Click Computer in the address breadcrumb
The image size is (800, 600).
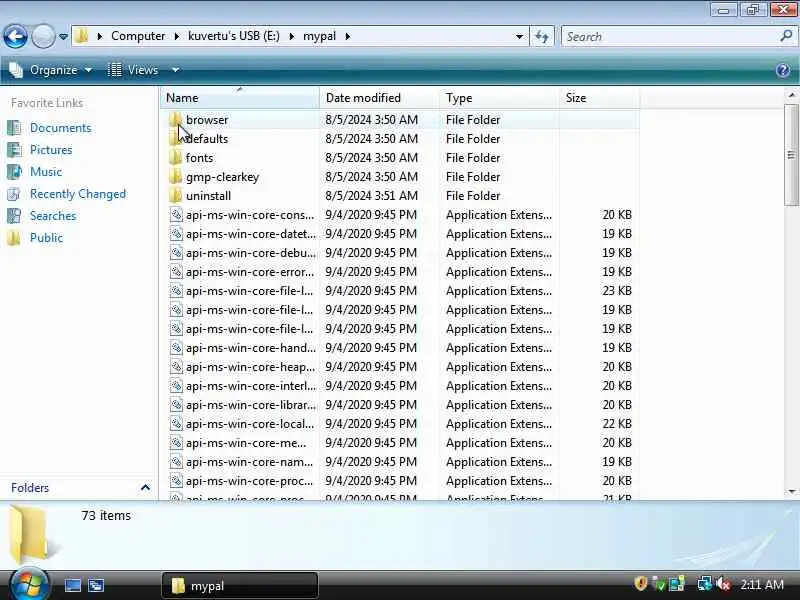point(138,36)
